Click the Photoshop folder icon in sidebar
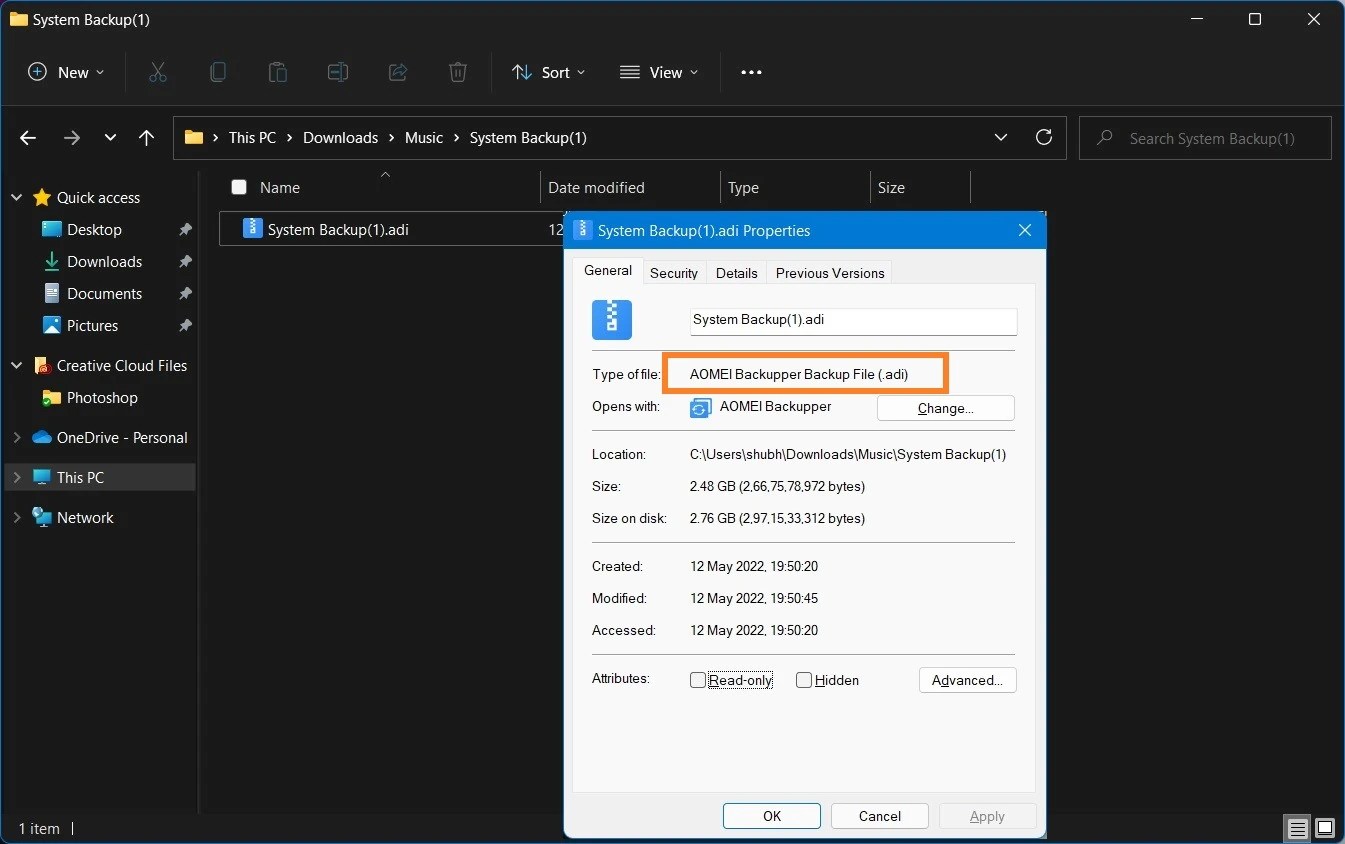Viewport: 1345px width, 844px height. coord(52,397)
